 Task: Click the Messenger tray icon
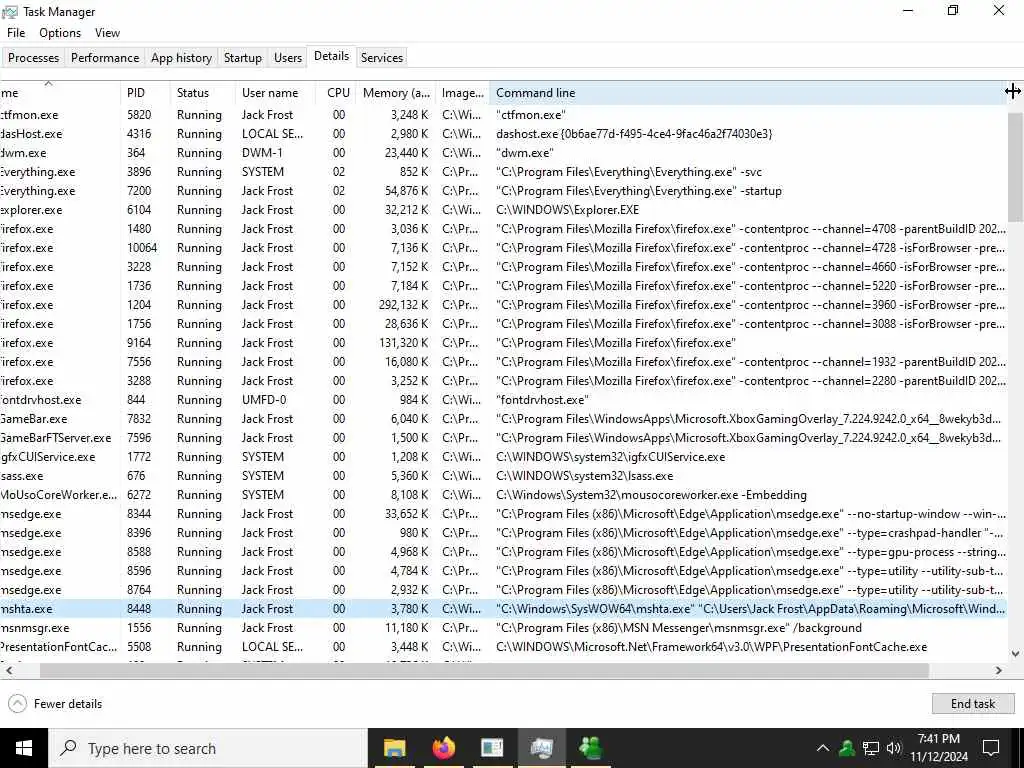(847, 748)
